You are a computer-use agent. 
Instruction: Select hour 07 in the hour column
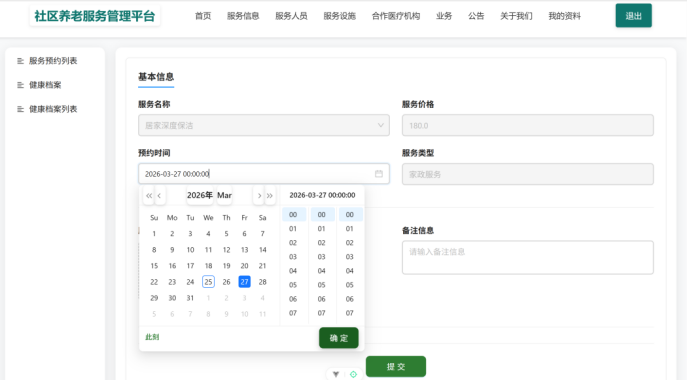click(x=293, y=313)
